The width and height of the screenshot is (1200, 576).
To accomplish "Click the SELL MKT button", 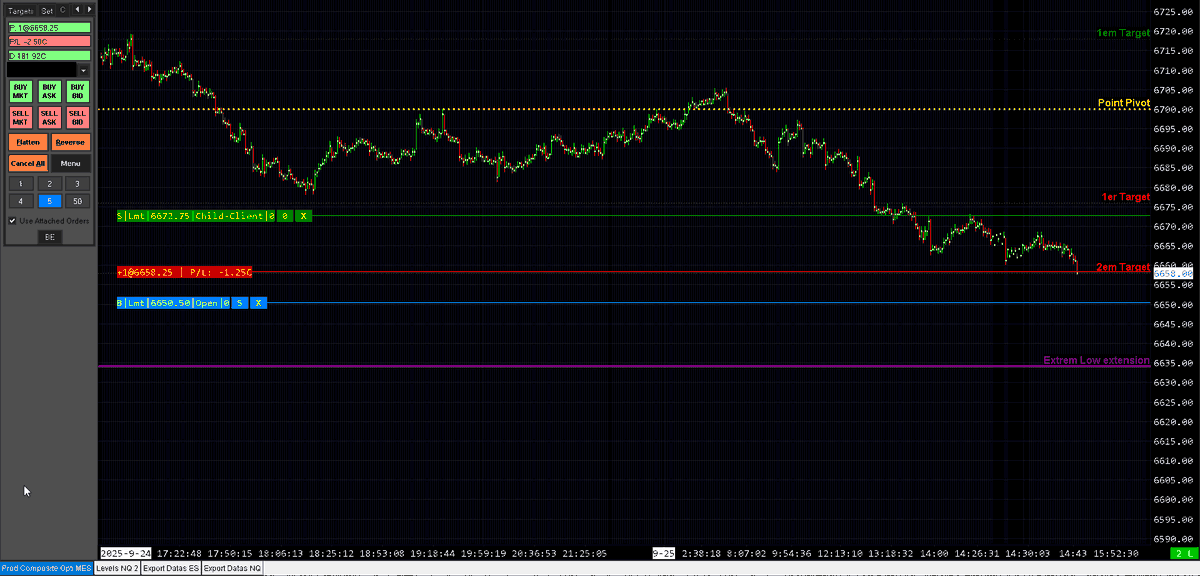I will click(20, 117).
